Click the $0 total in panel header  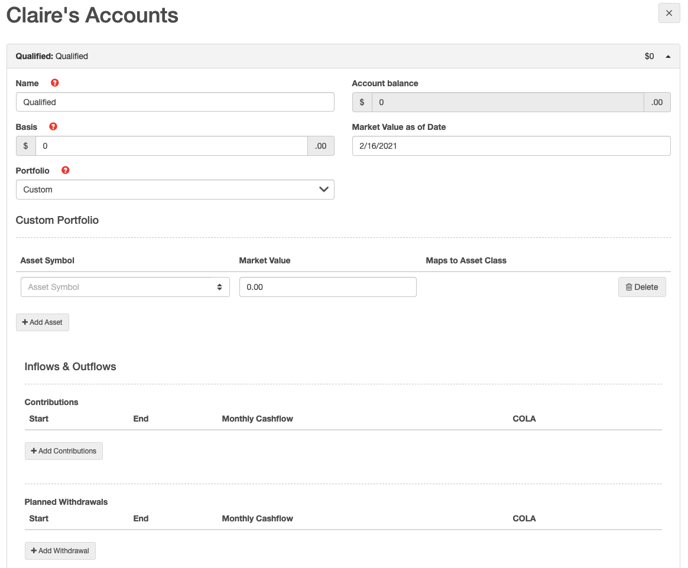click(x=649, y=56)
